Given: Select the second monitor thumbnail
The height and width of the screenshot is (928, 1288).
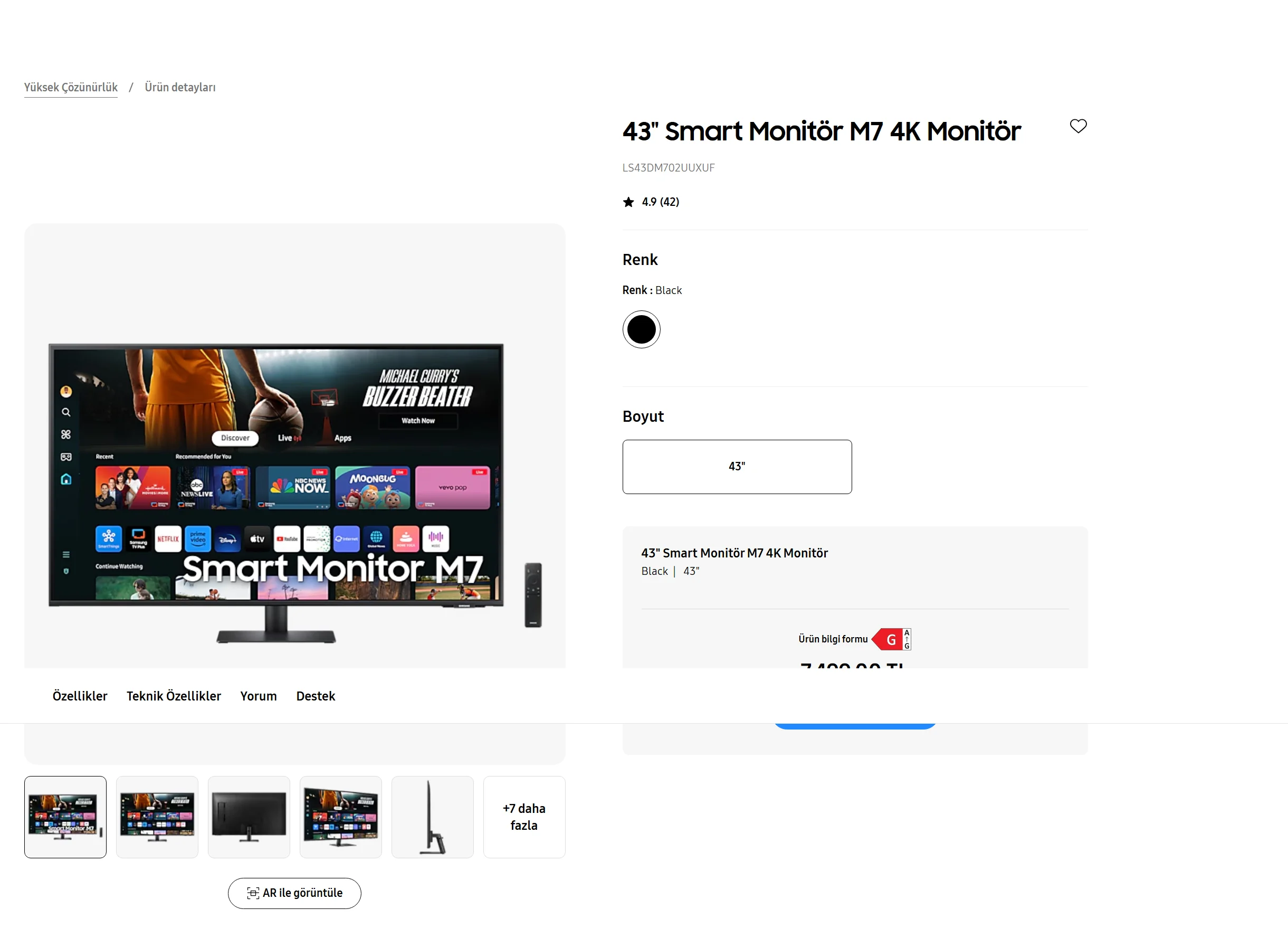Looking at the screenshot, I should click(157, 817).
